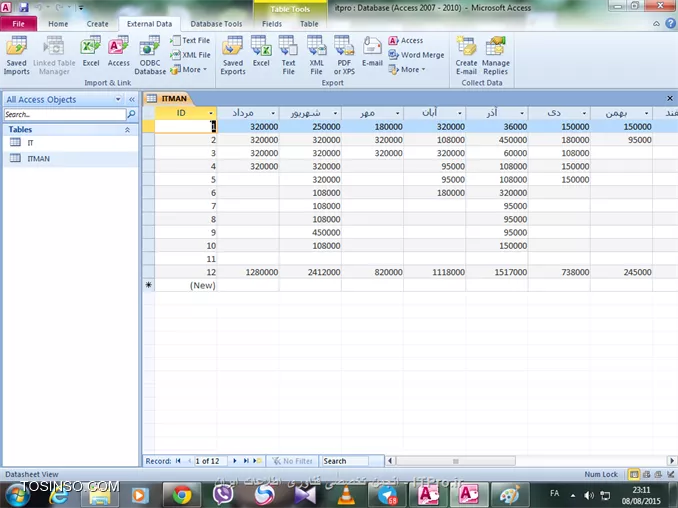Switch to the Database Tools tab

[x=216, y=23]
